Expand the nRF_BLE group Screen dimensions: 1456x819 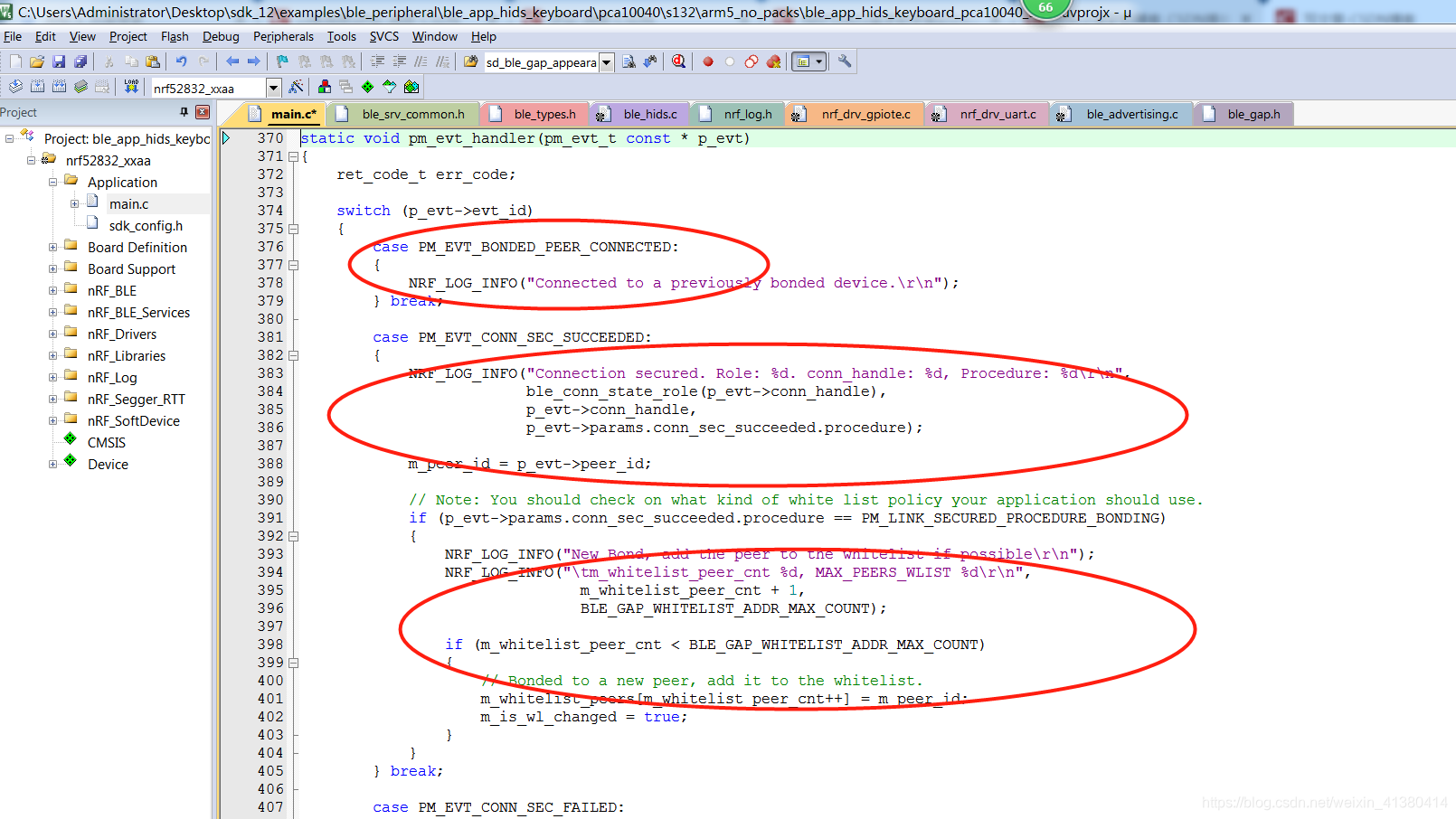(52, 290)
